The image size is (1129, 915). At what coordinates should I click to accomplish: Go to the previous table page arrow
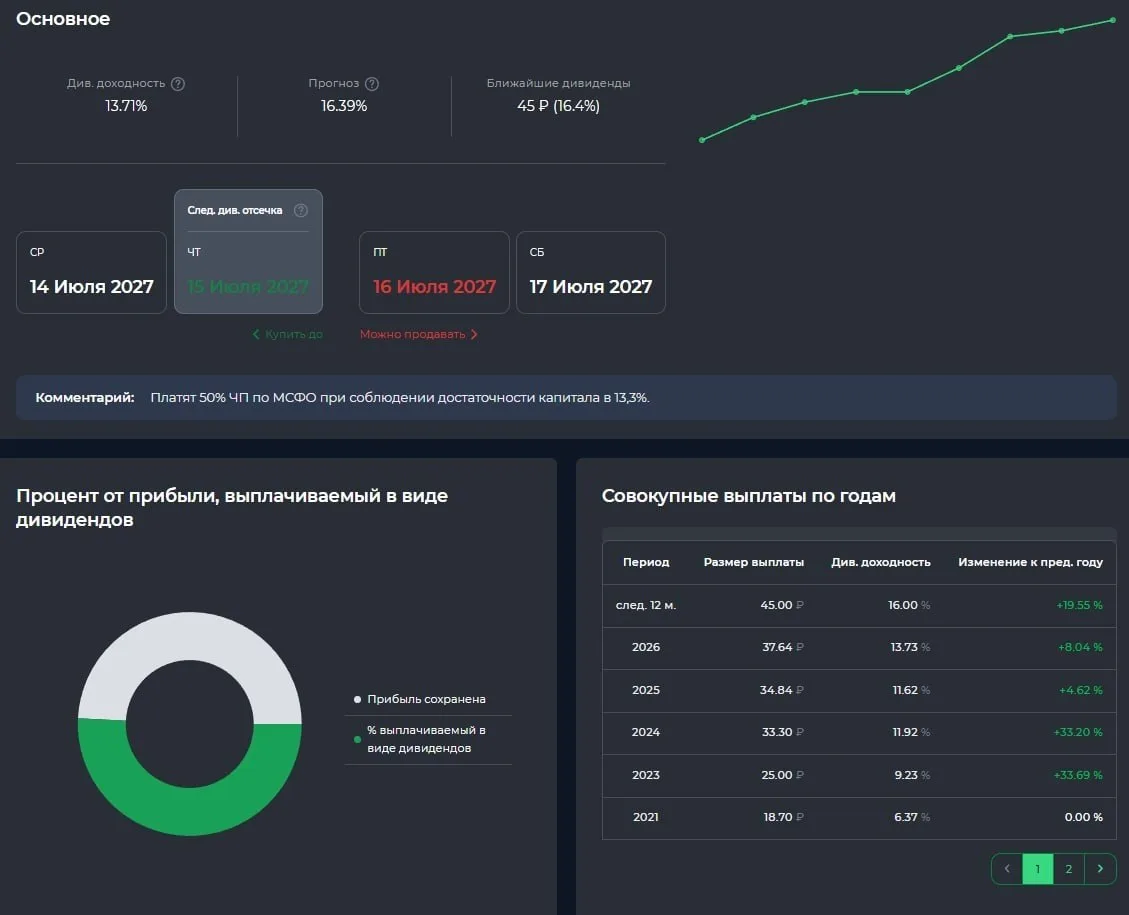click(x=1007, y=868)
